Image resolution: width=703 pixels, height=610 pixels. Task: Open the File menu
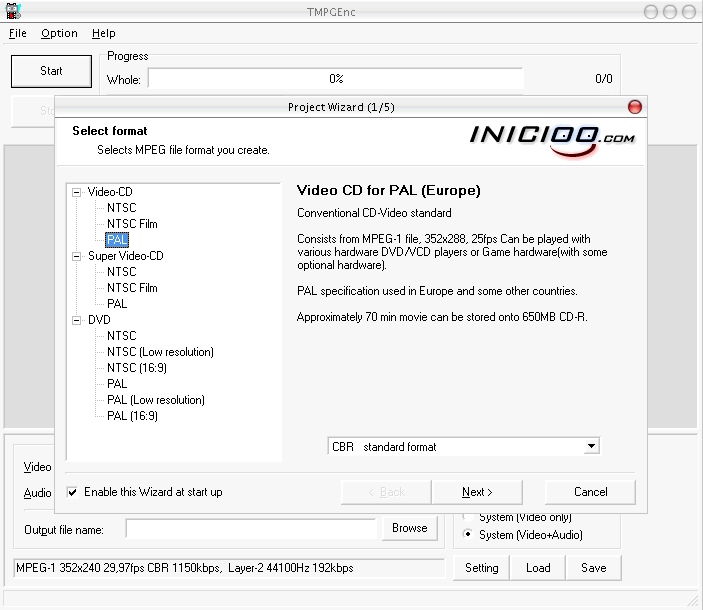pyautogui.click(x=17, y=33)
